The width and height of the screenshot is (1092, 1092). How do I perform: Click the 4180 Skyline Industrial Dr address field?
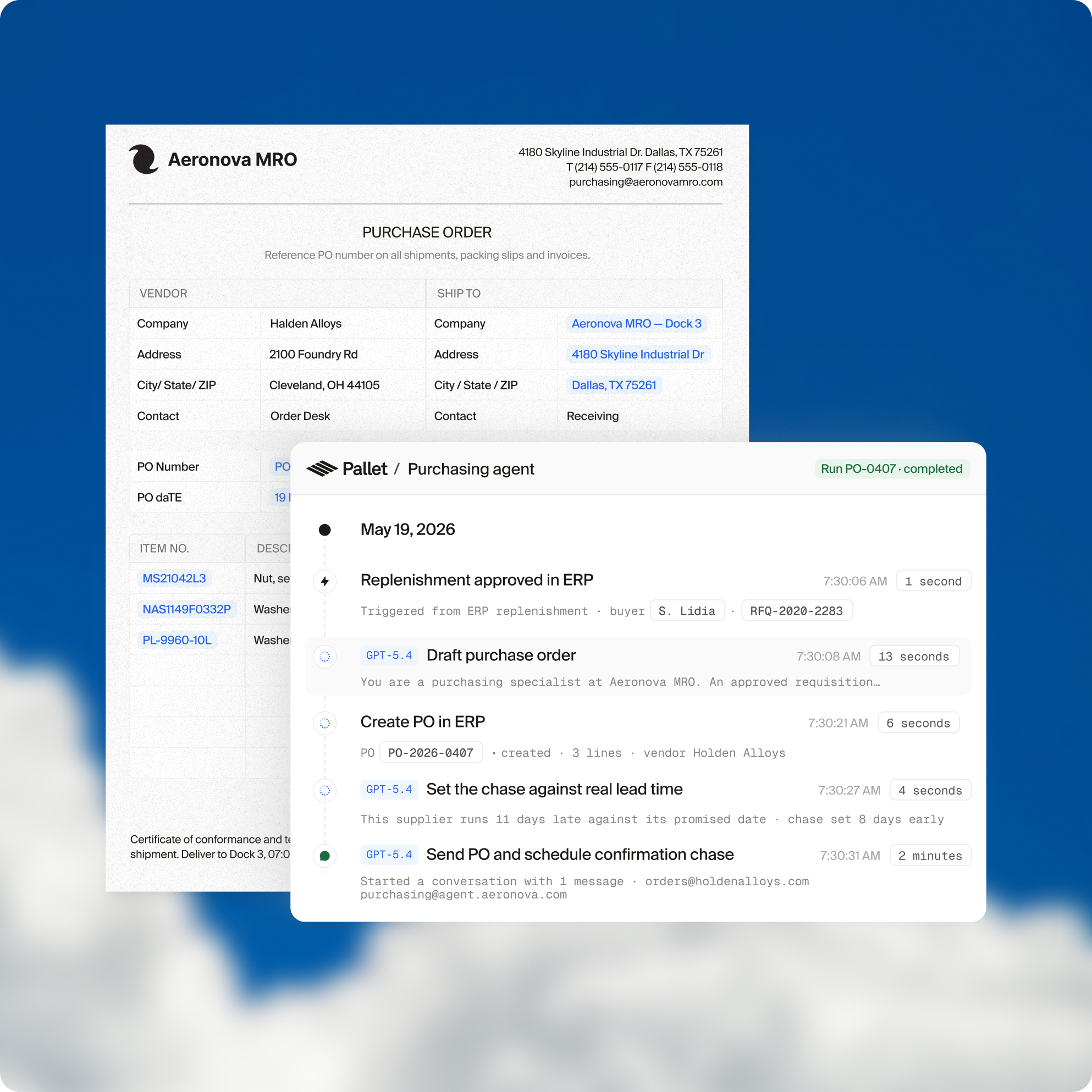point(638,355)
